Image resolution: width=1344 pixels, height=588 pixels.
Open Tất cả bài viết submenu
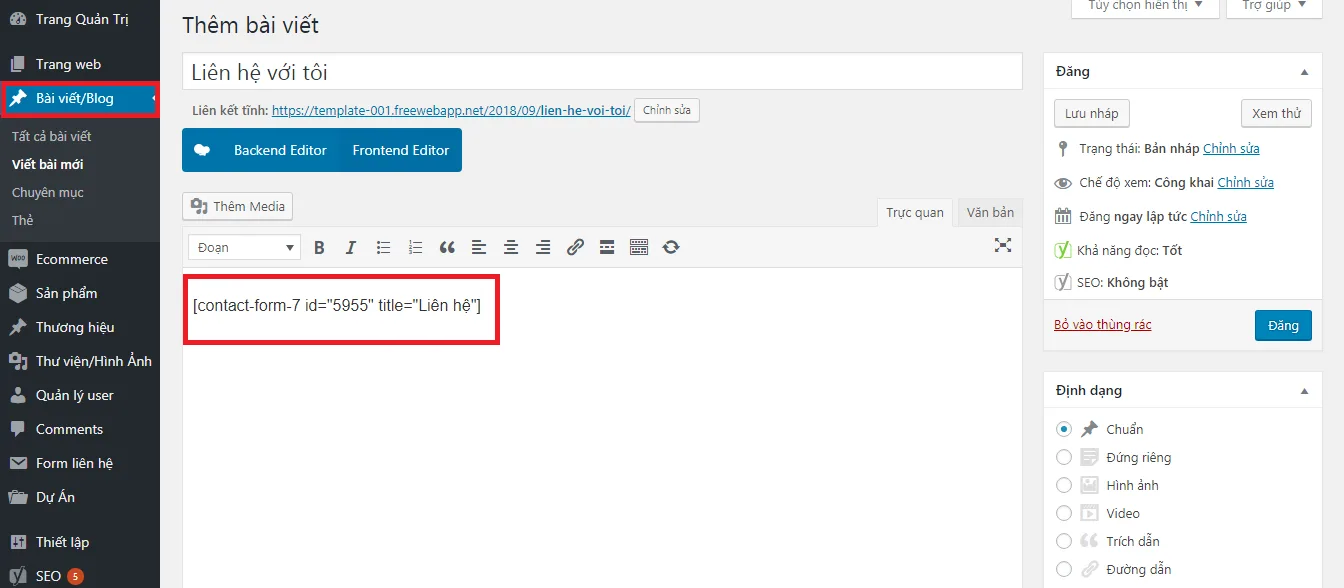click(x=51, y=136)
